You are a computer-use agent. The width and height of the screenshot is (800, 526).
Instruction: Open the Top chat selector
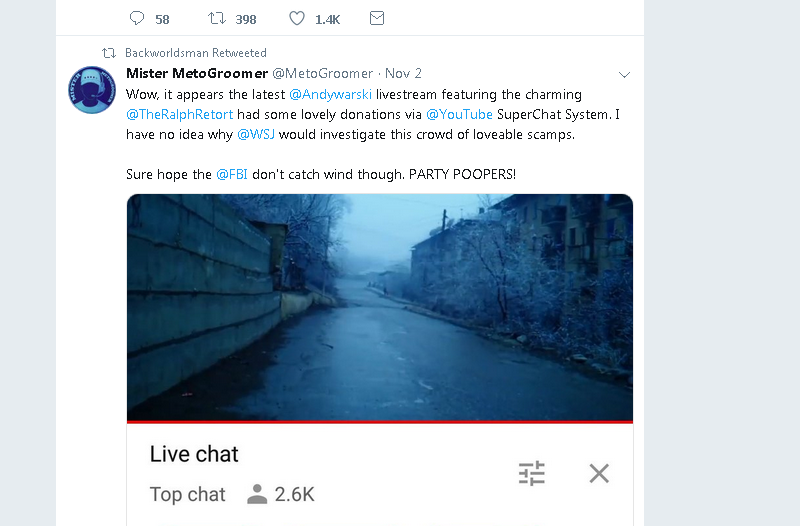(187, 494)
